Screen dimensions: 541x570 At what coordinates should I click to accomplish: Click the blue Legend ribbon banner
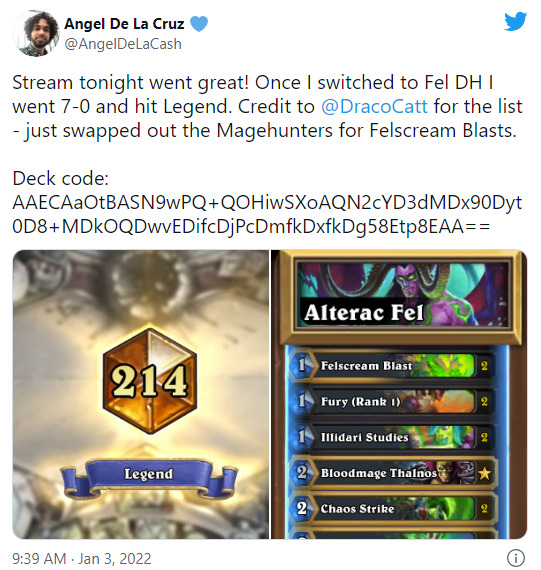[x=149, y=478]
